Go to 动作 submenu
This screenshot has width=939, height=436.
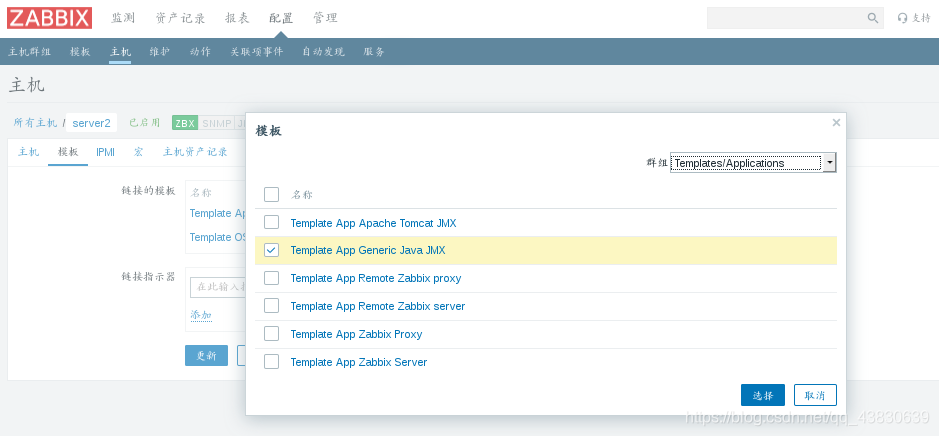(200, 52)
